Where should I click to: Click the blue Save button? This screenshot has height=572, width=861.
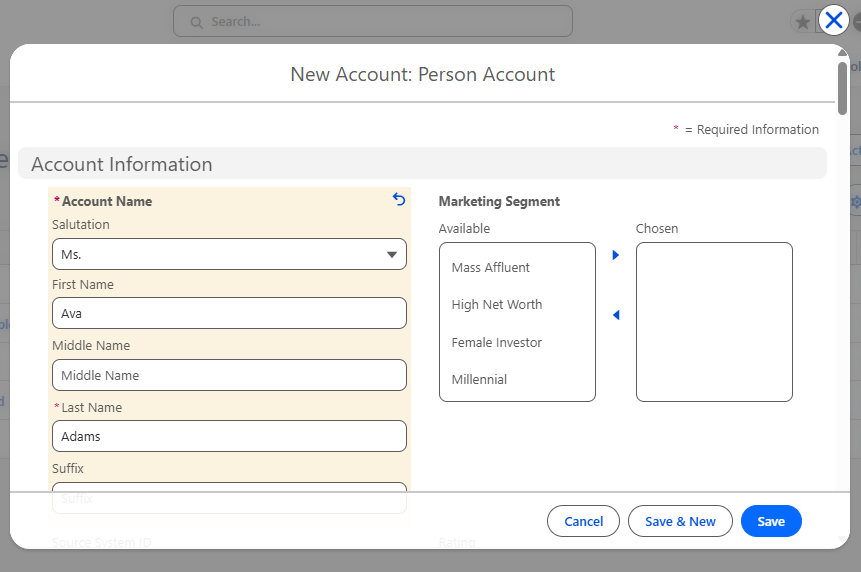point(771,521)
